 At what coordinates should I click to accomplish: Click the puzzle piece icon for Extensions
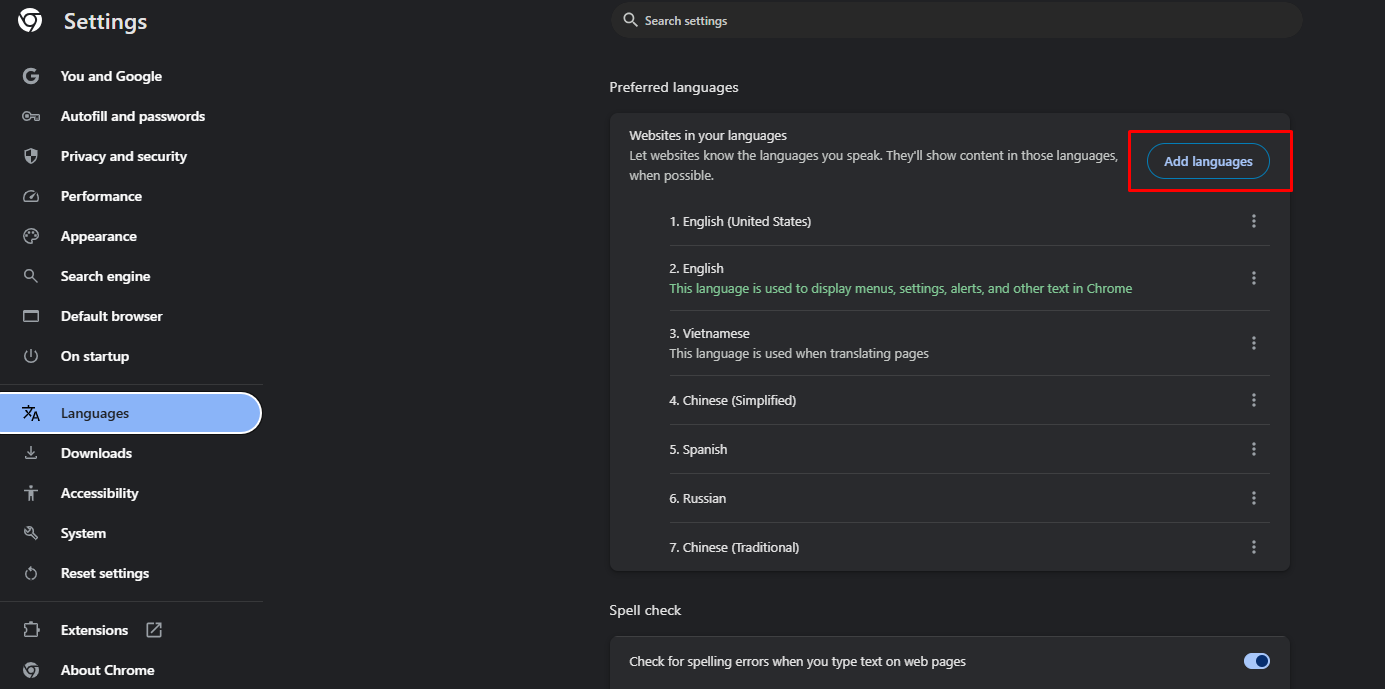(31, 630)
